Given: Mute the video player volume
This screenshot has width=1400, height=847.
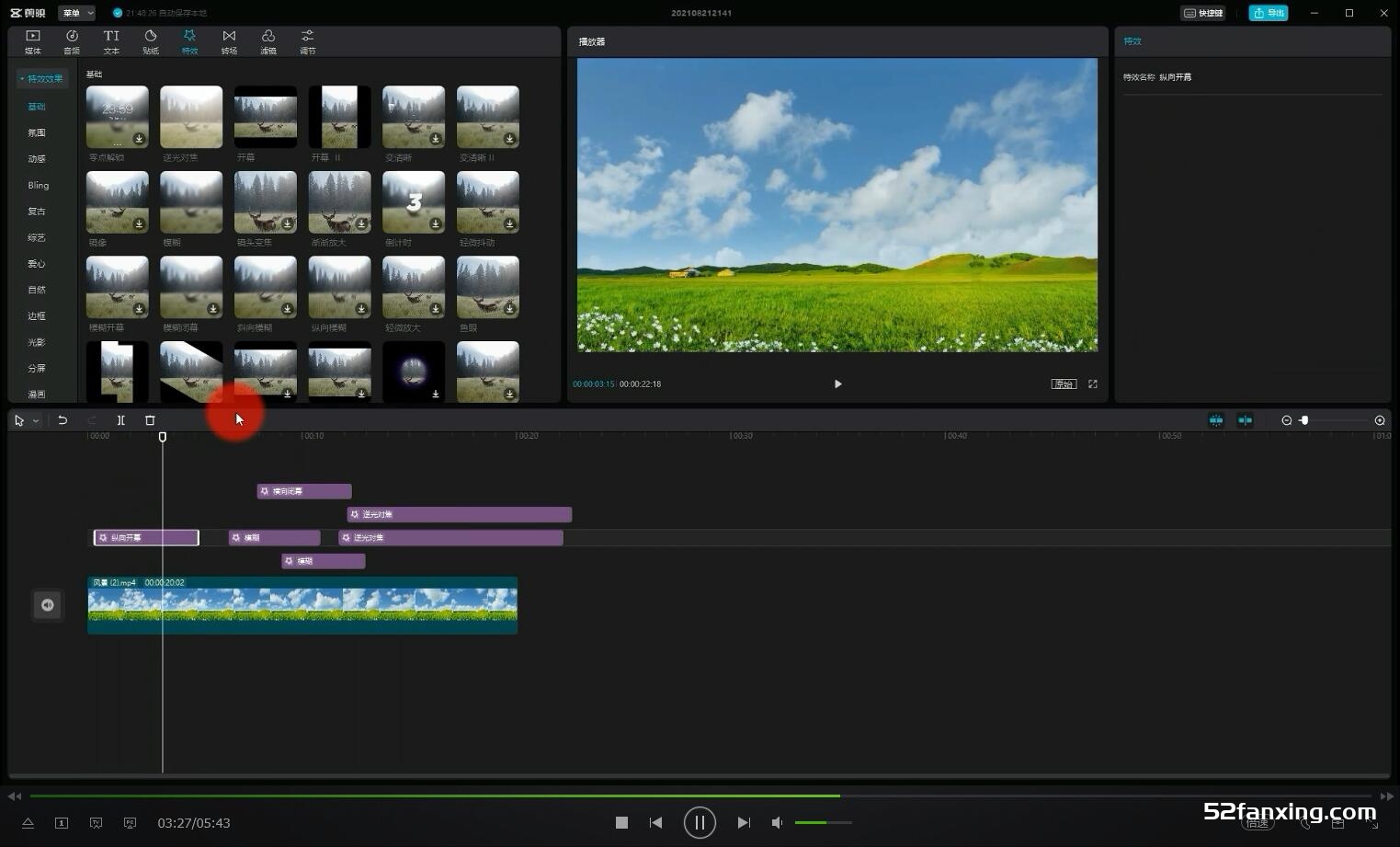Looking at the screenshot, I should 777,822.
